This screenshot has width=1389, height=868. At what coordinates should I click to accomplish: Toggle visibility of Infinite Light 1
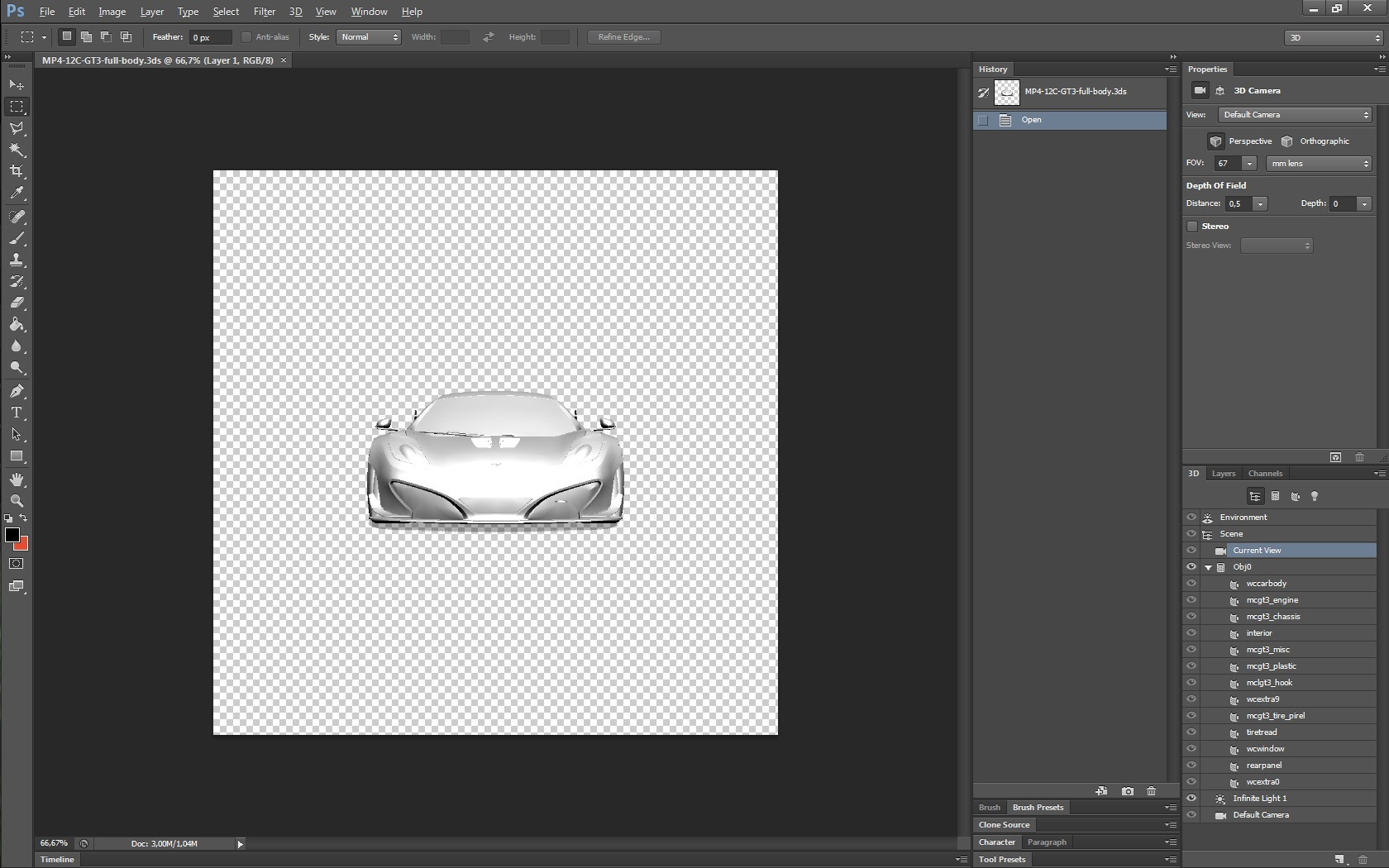click(x=1191, y=799)
